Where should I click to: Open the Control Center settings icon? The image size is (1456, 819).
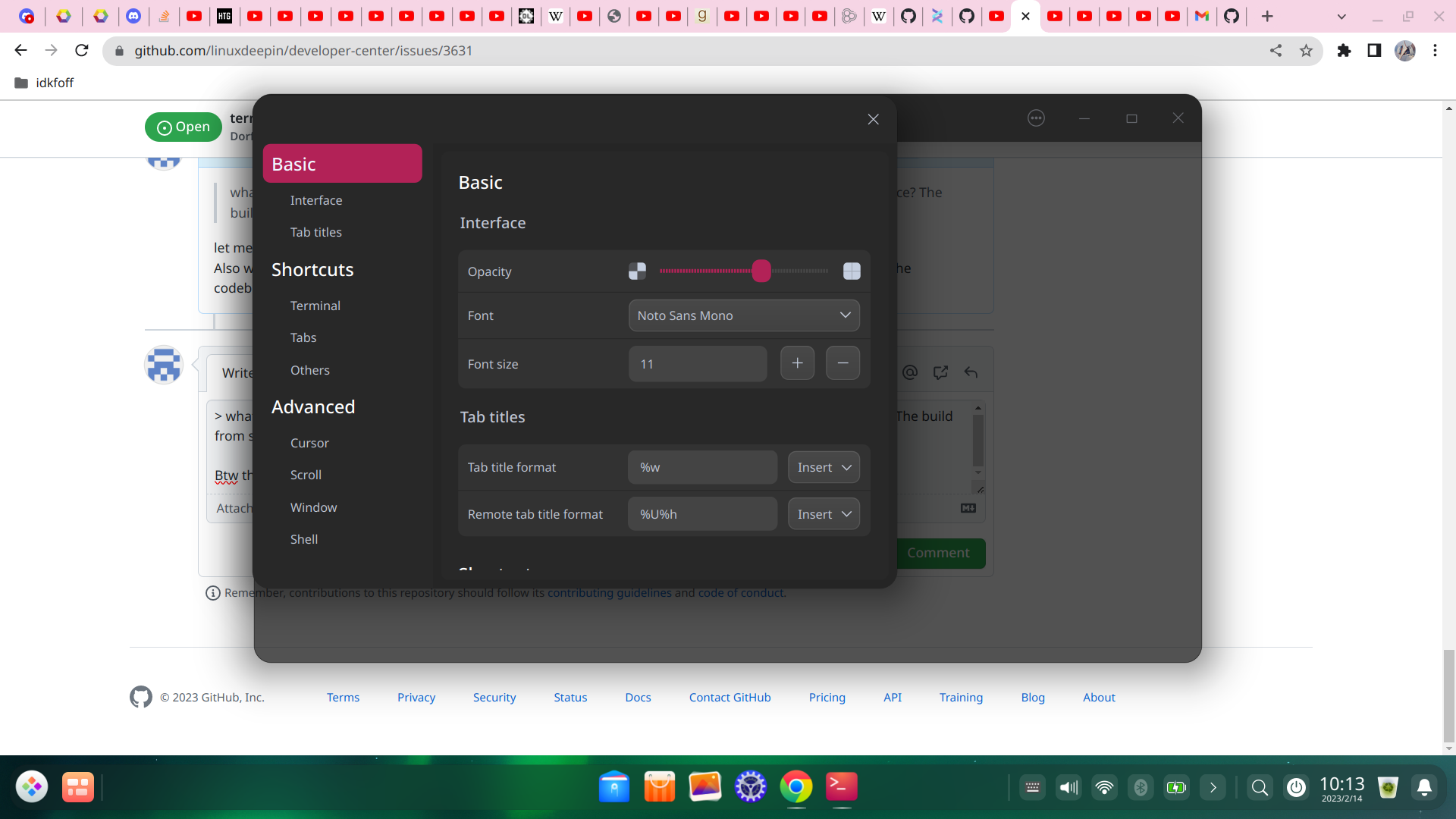click(x=750, y=787)
